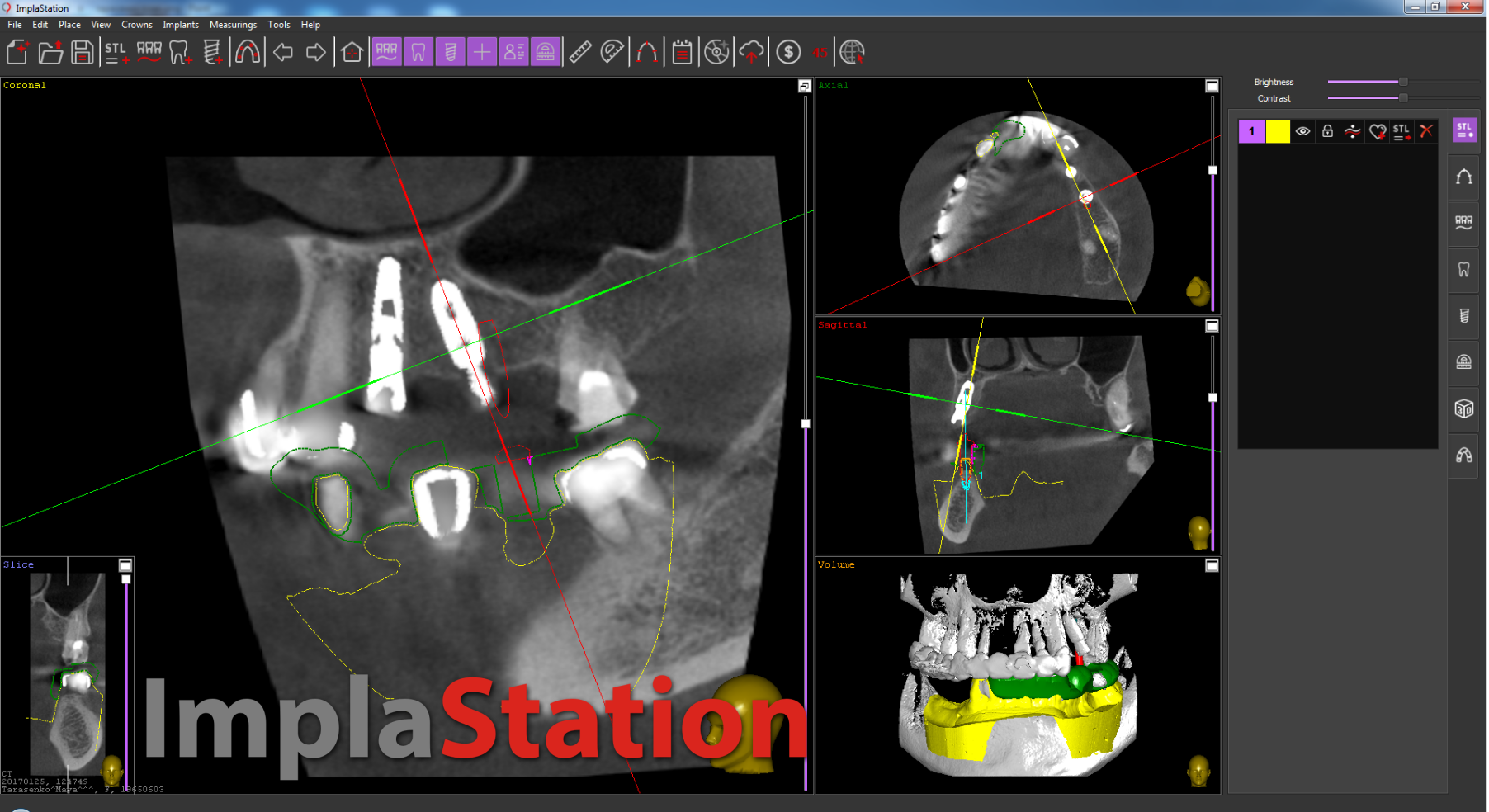The image size is (1489, 812).
Task: Open the 3D cube side tab
Action: [1463, 408]
